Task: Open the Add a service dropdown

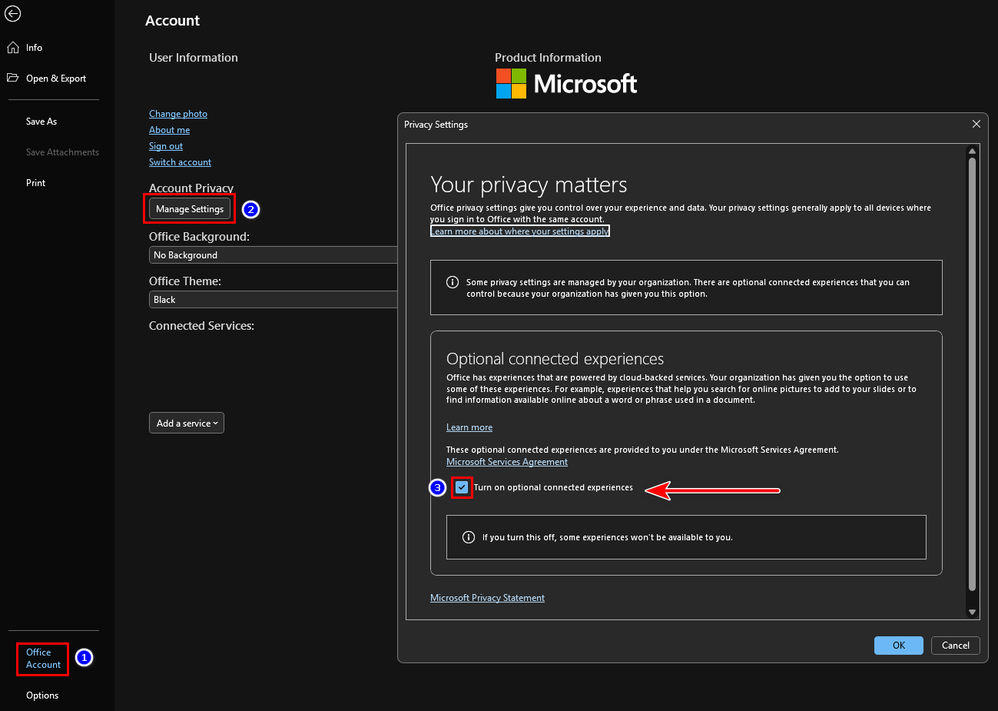Action: coord(186,423)
